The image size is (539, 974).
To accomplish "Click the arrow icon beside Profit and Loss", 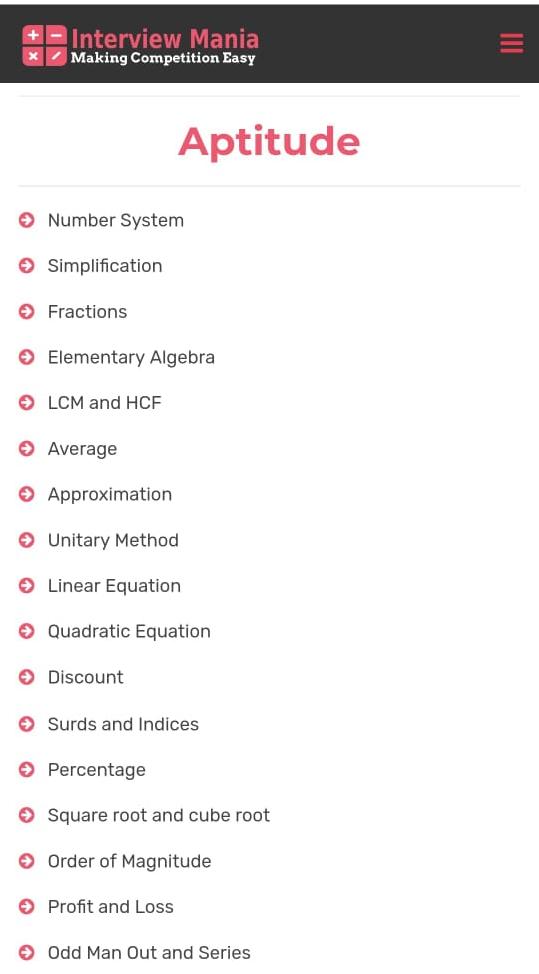I will coord(27,907).
